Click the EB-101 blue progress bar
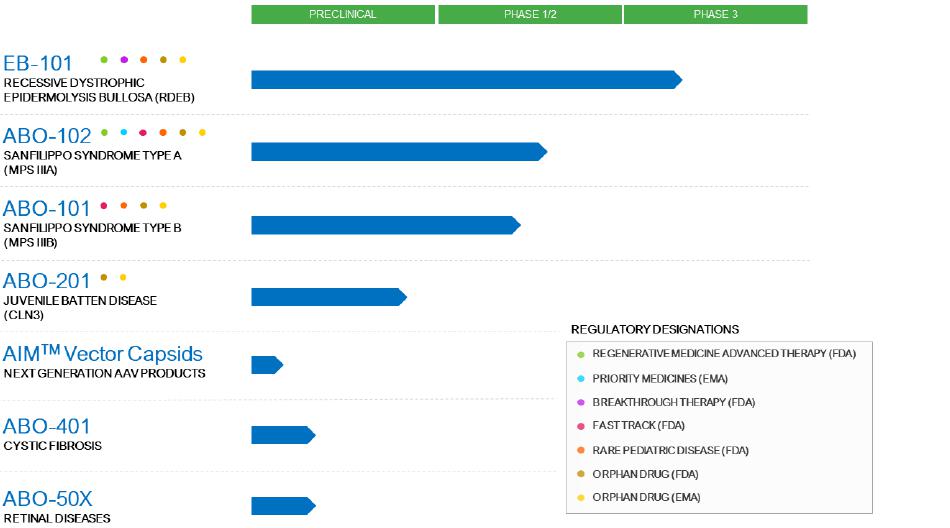This screenshot has height=528, width=950. (465, 80)
